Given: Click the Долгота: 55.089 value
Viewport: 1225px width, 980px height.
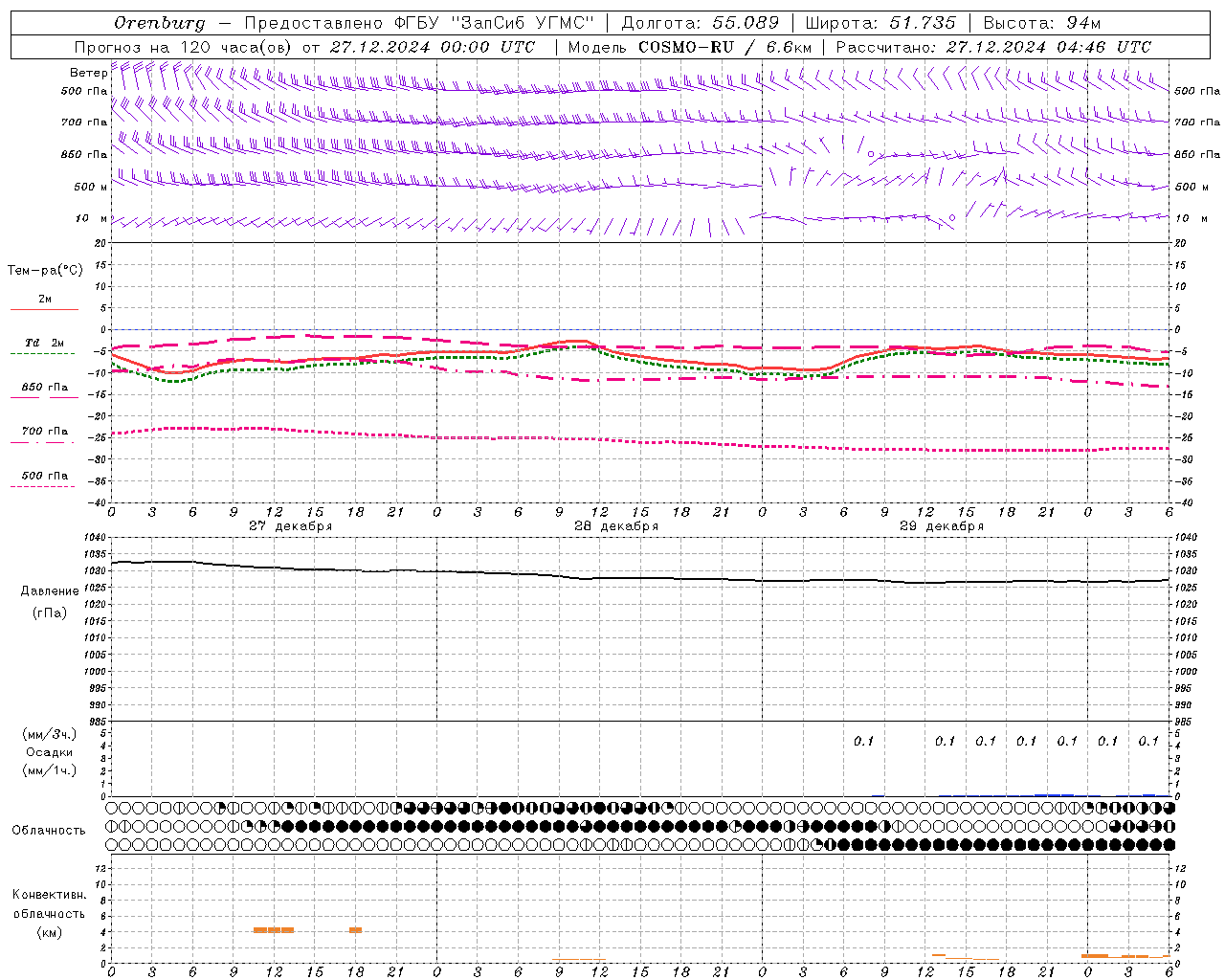Looking at the screenshot, I should [700, 23].
